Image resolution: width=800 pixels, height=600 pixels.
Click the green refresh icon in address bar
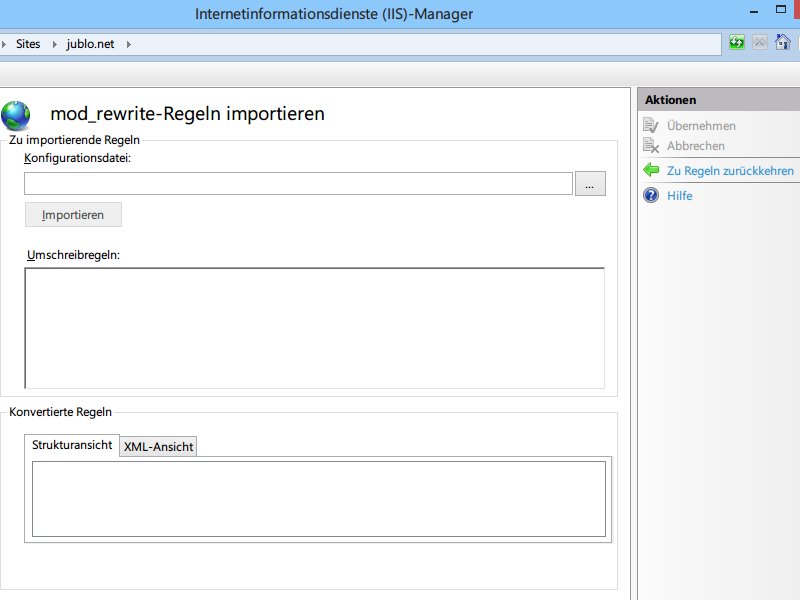point(736,42)
